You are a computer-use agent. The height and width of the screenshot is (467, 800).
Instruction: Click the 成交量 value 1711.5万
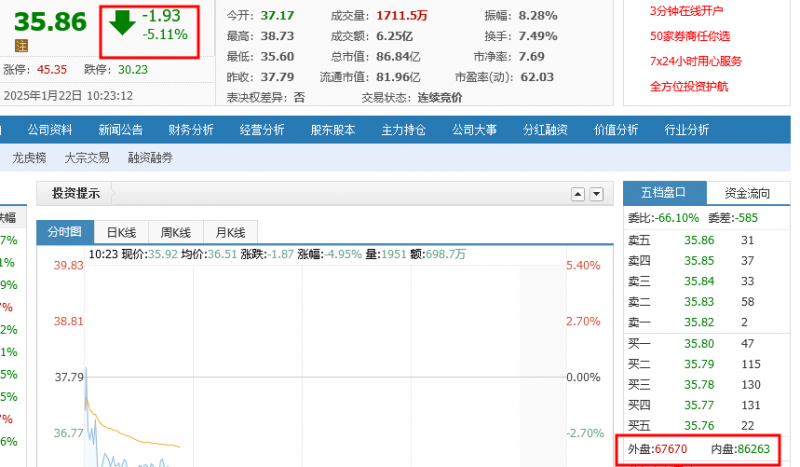(x=402, y=15)
